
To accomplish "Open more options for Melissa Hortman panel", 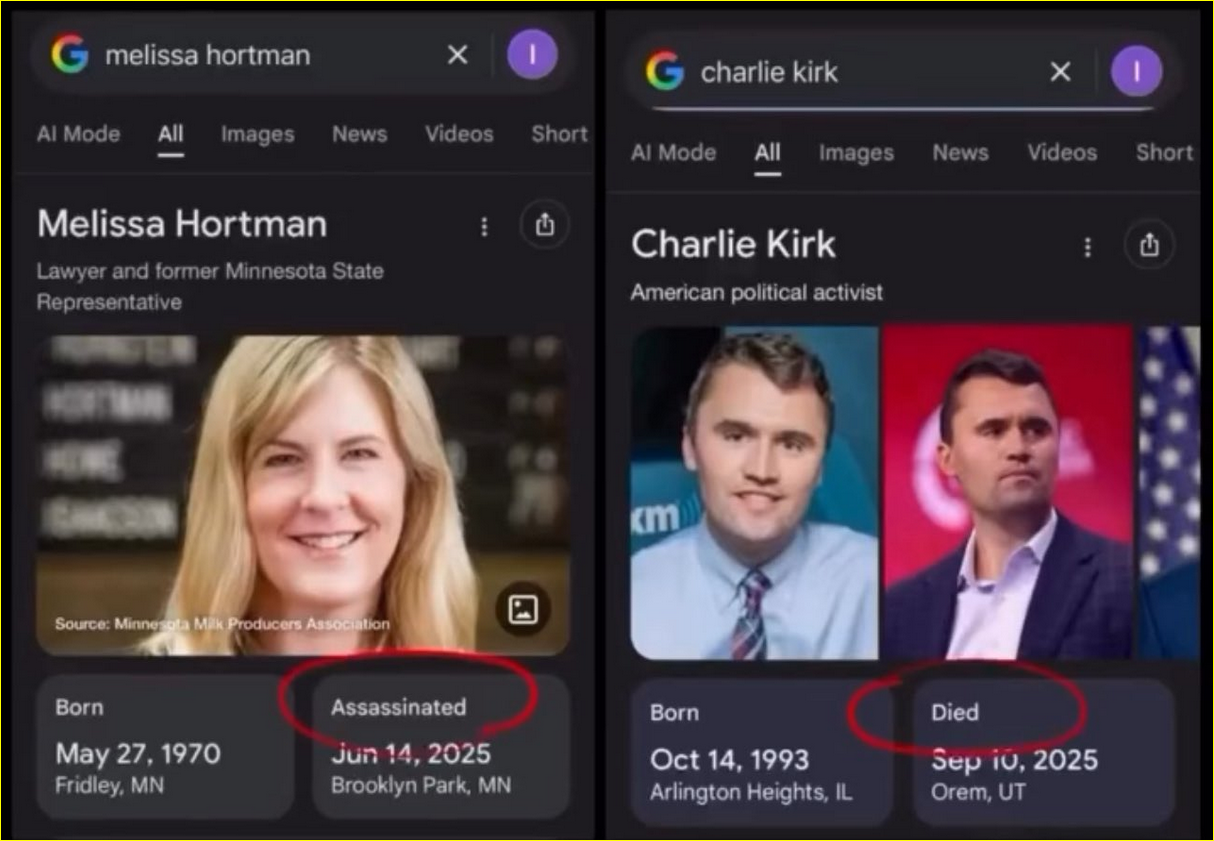I will [484, 227].
